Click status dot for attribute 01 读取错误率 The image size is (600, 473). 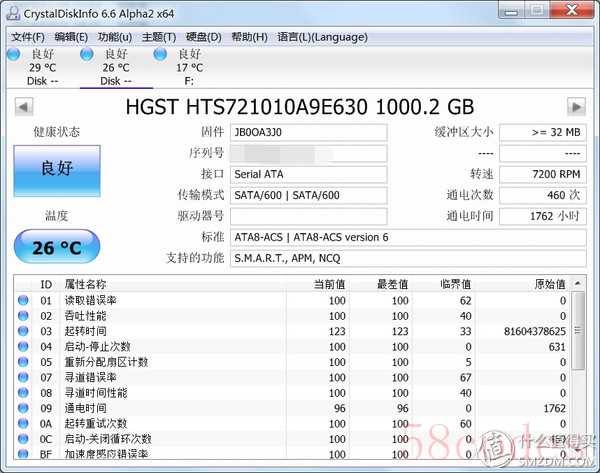23,300
